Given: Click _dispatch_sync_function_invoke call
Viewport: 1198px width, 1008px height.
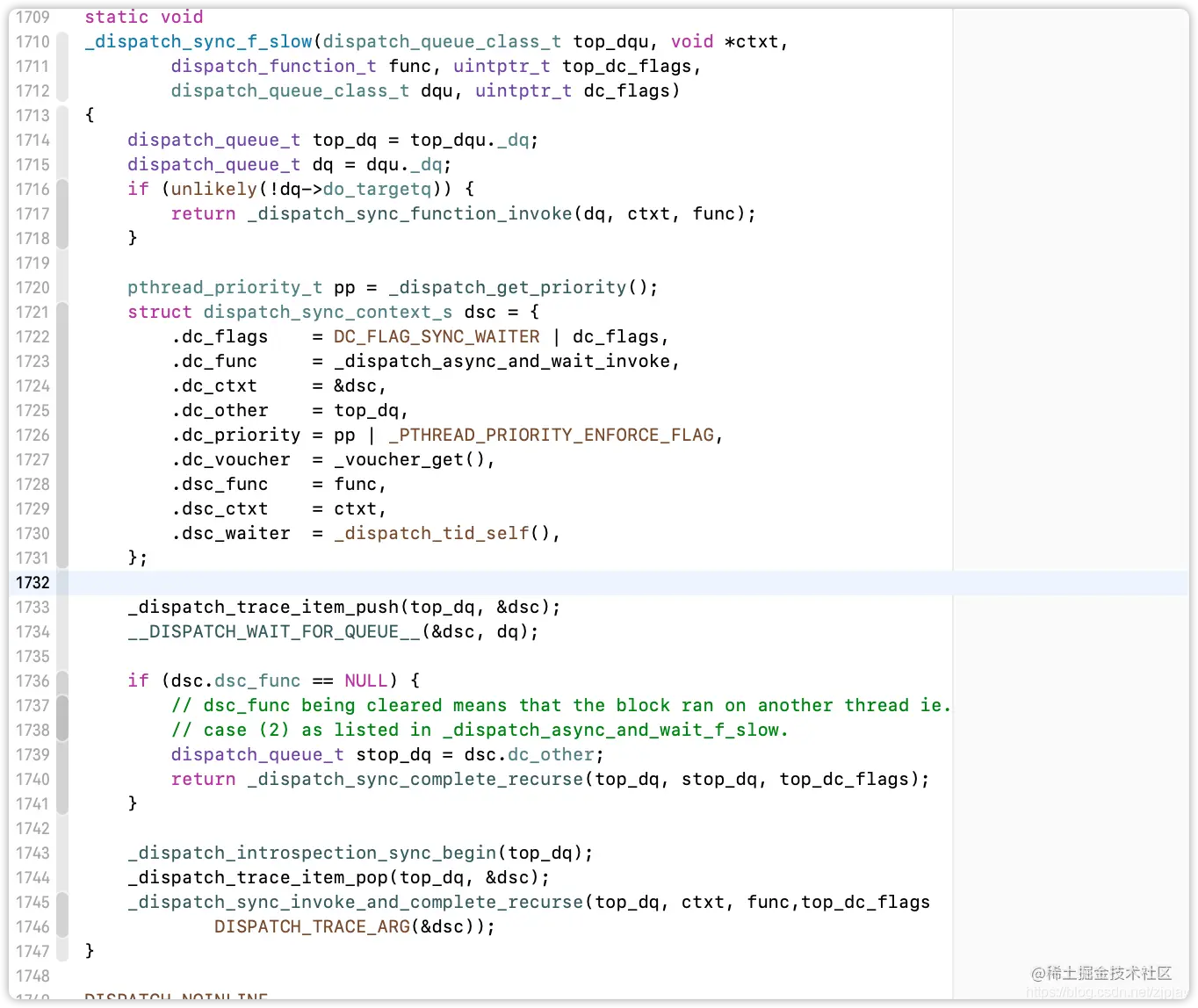Looking at the screenshot, I should click(x=409, y=213).
